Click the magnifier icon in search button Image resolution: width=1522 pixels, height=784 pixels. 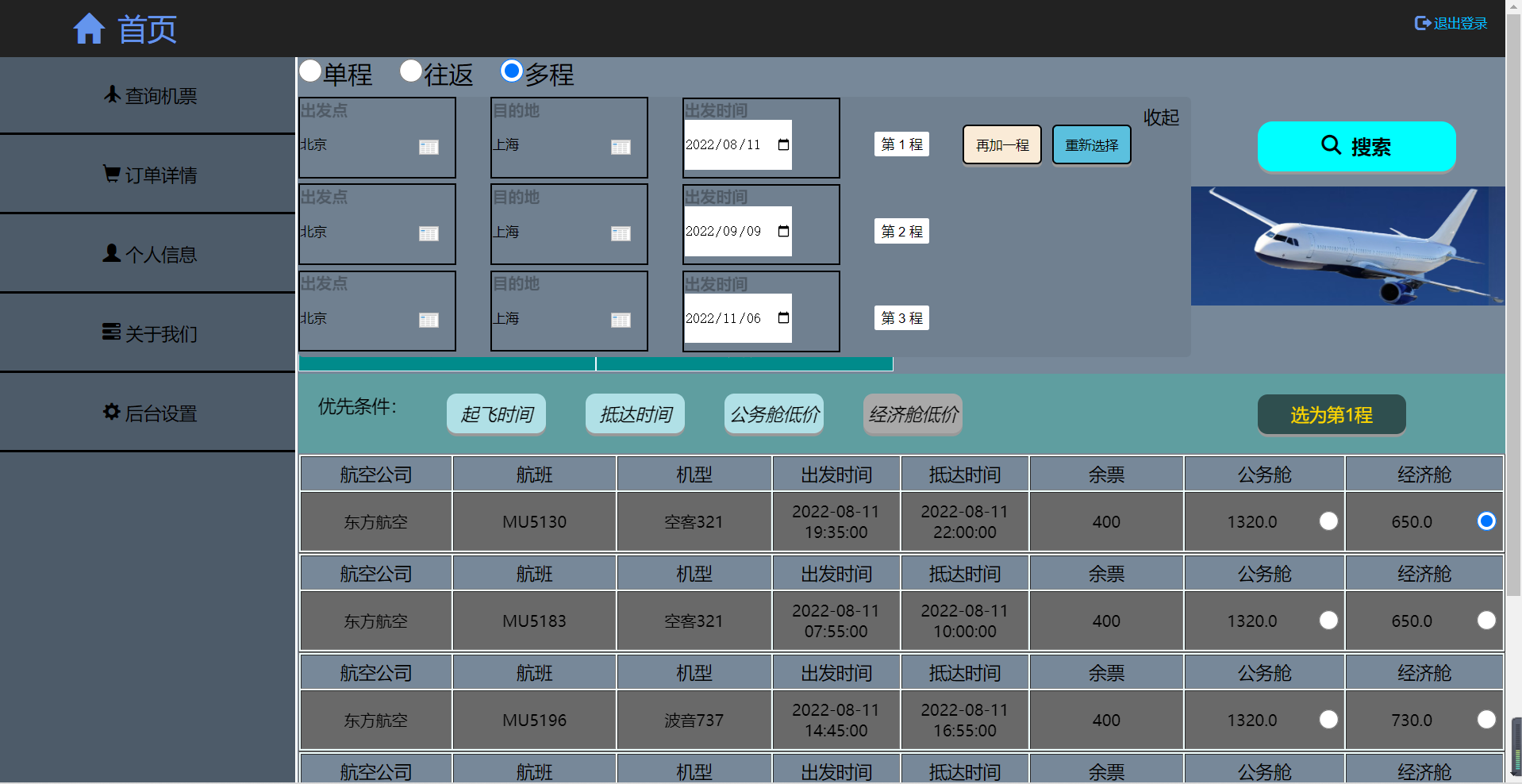tap(1331, 144)
